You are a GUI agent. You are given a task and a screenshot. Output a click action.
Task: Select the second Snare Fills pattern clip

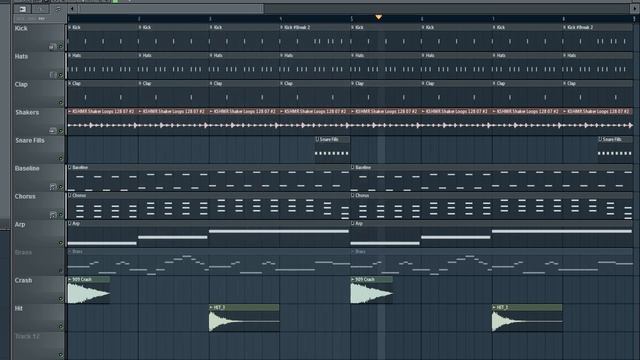coord(616,149)
